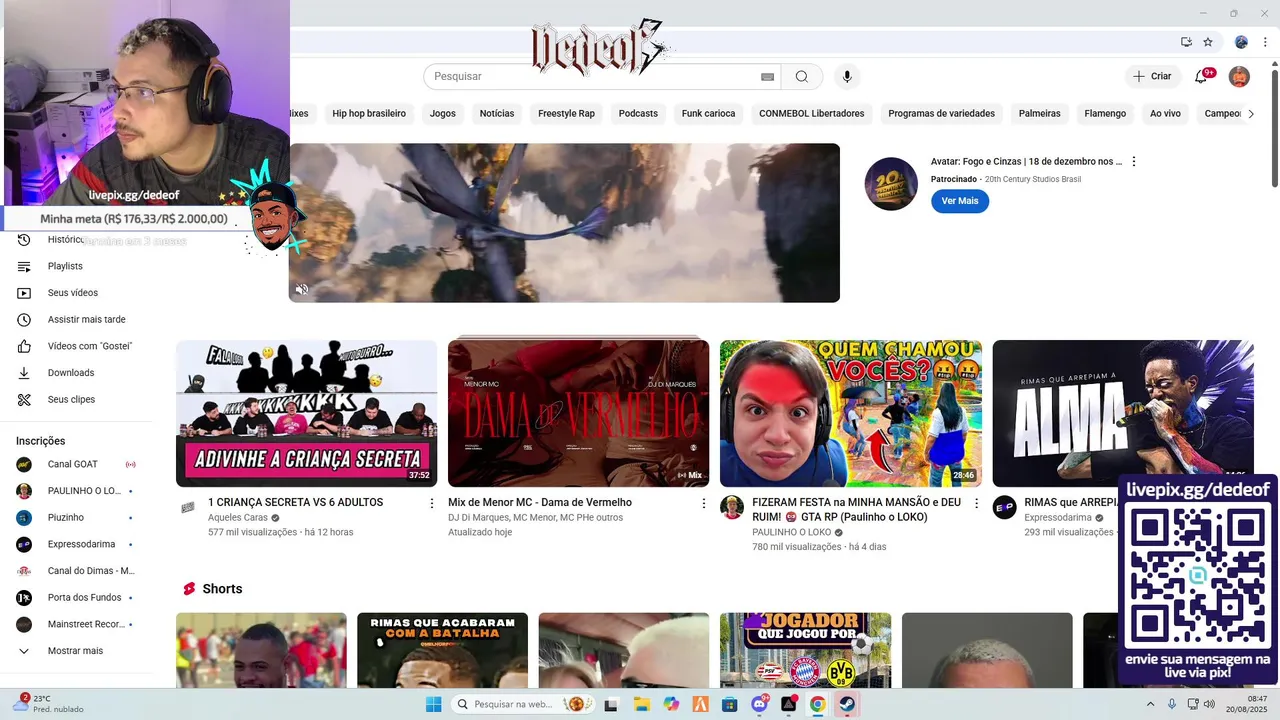Open Task View on the taskbar
The width and height of the screenshot is (1280, 720).
coord(612,704)
